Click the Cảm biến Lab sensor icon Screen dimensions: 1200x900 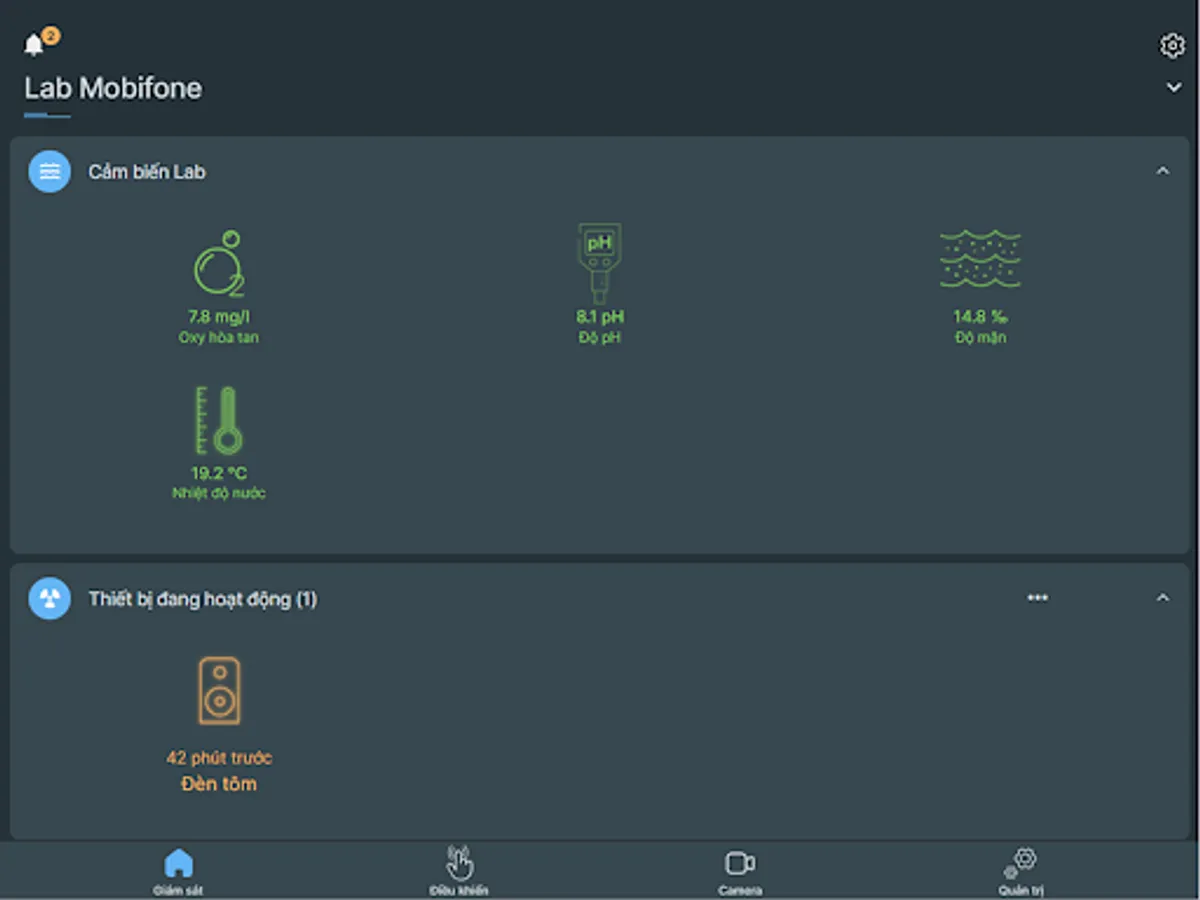[49, 172]
